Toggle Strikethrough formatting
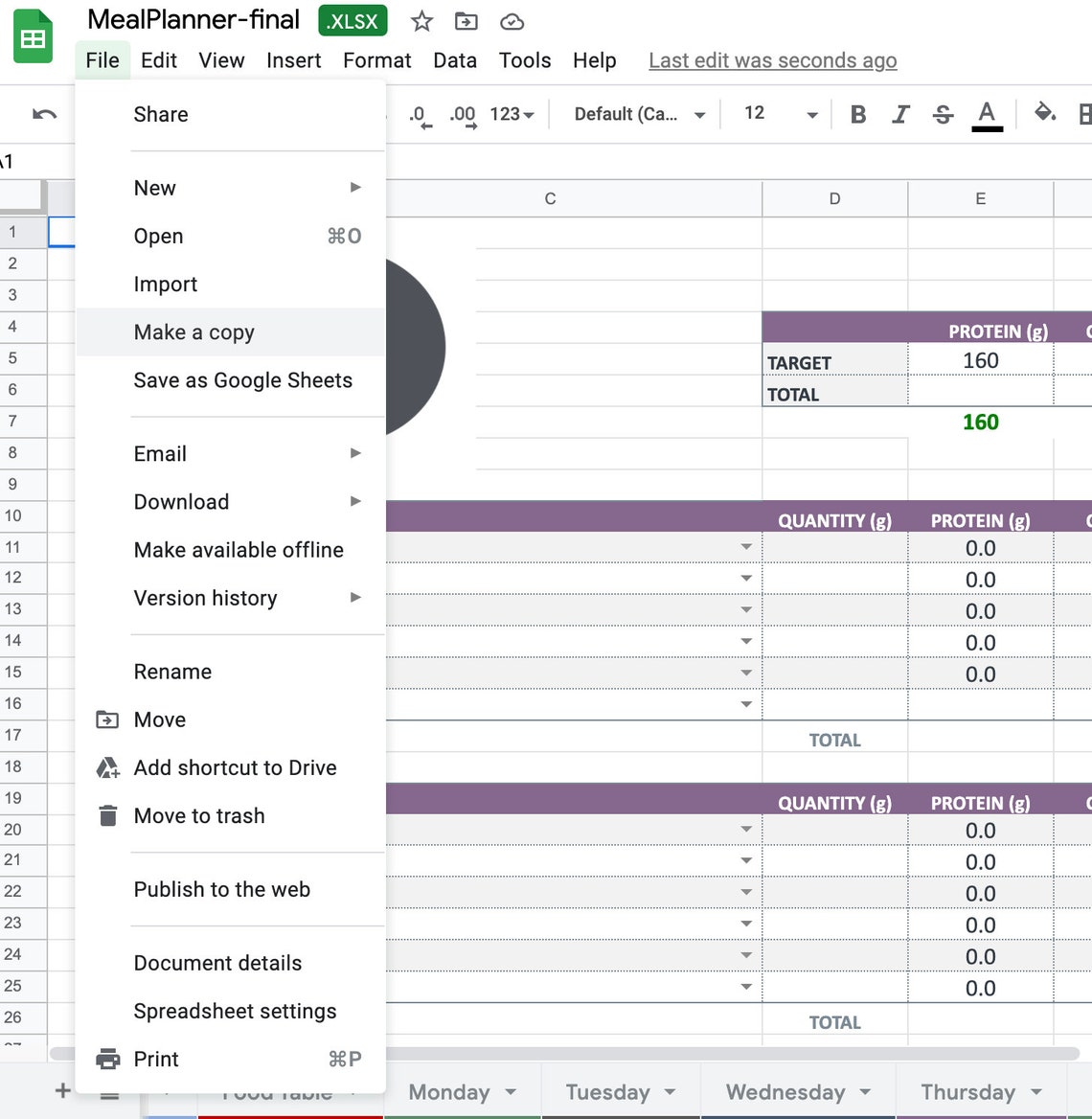The image size is (1092, 1119). pyautogui.click(x=943, y=114)
